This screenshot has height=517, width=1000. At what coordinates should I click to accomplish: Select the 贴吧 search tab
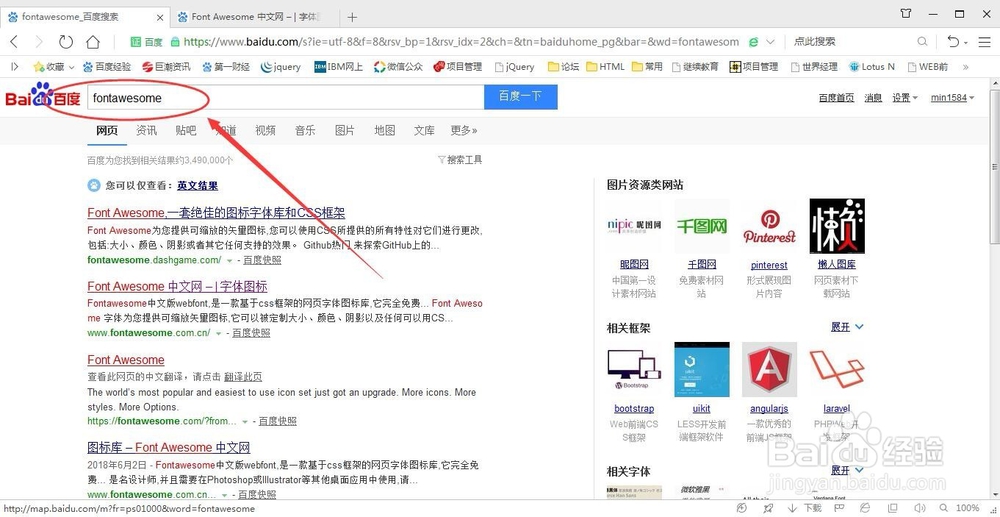186,130
